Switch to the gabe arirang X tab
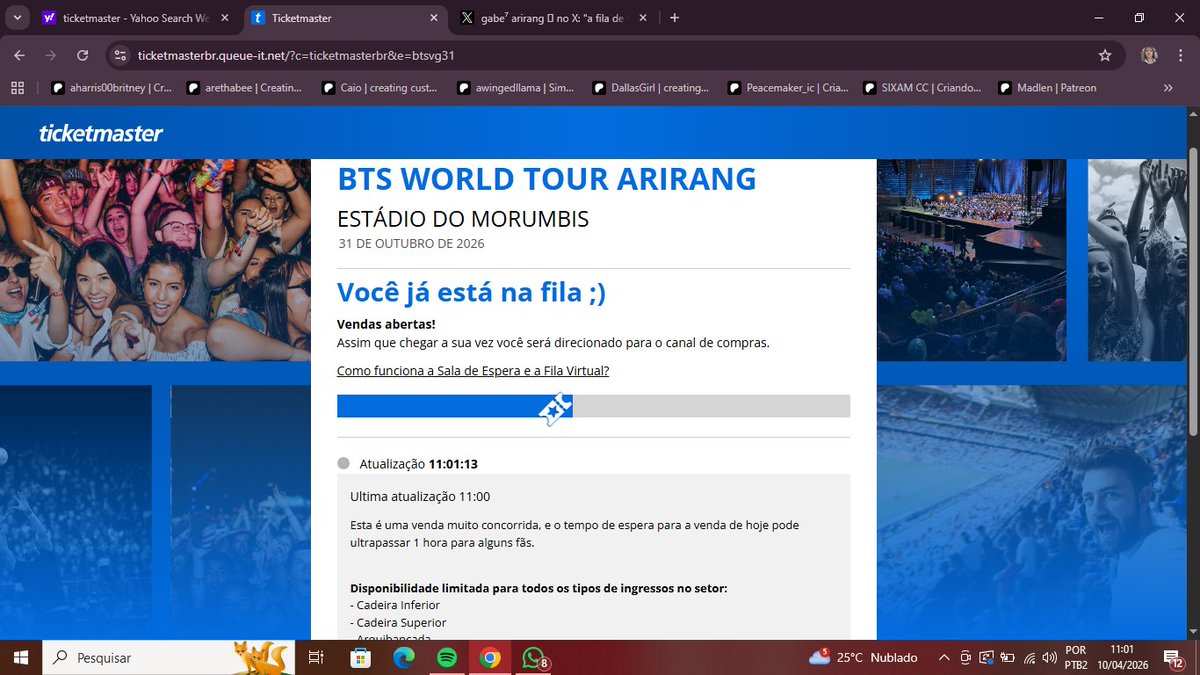 coord(554,18)
